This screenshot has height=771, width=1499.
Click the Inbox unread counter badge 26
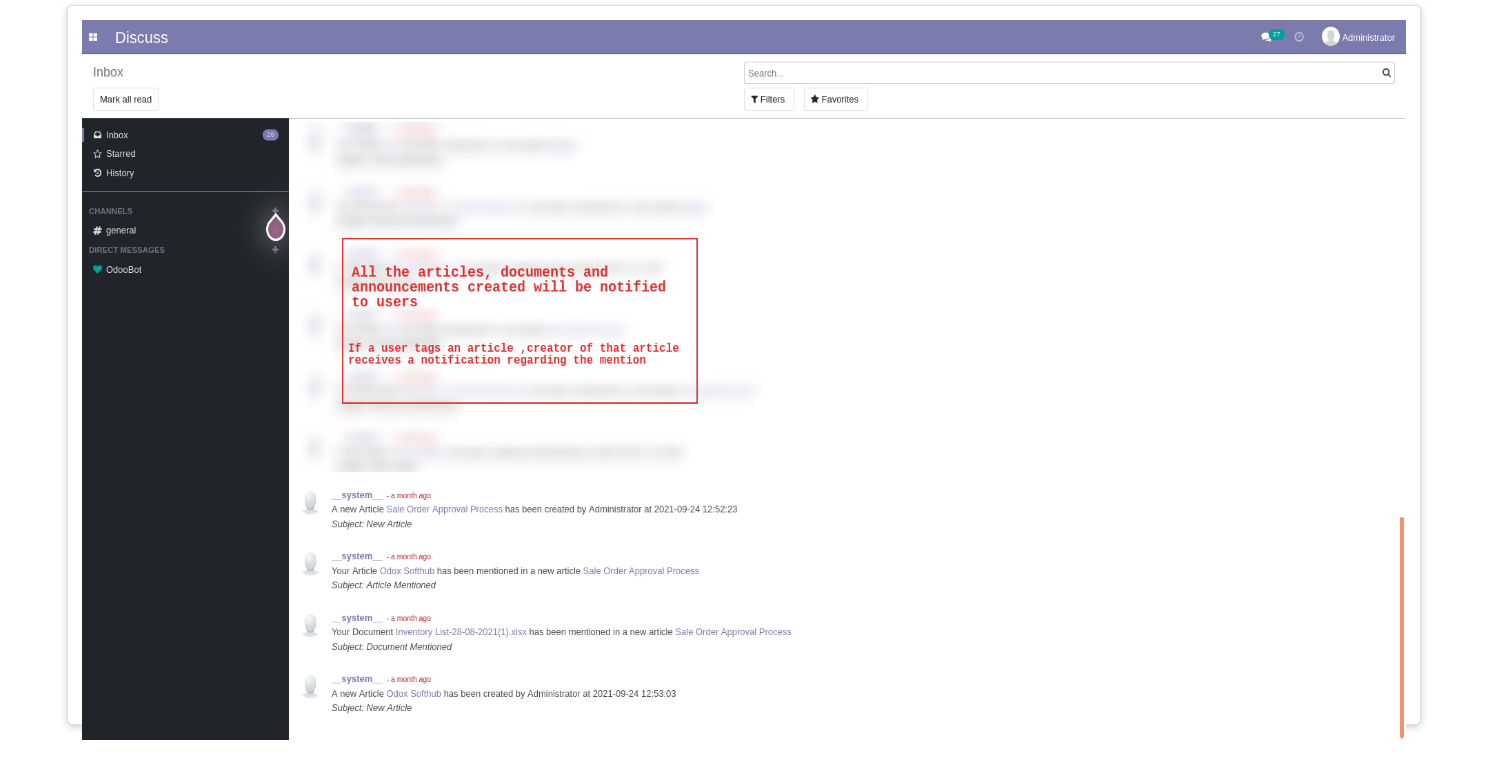tap(270, 135)
